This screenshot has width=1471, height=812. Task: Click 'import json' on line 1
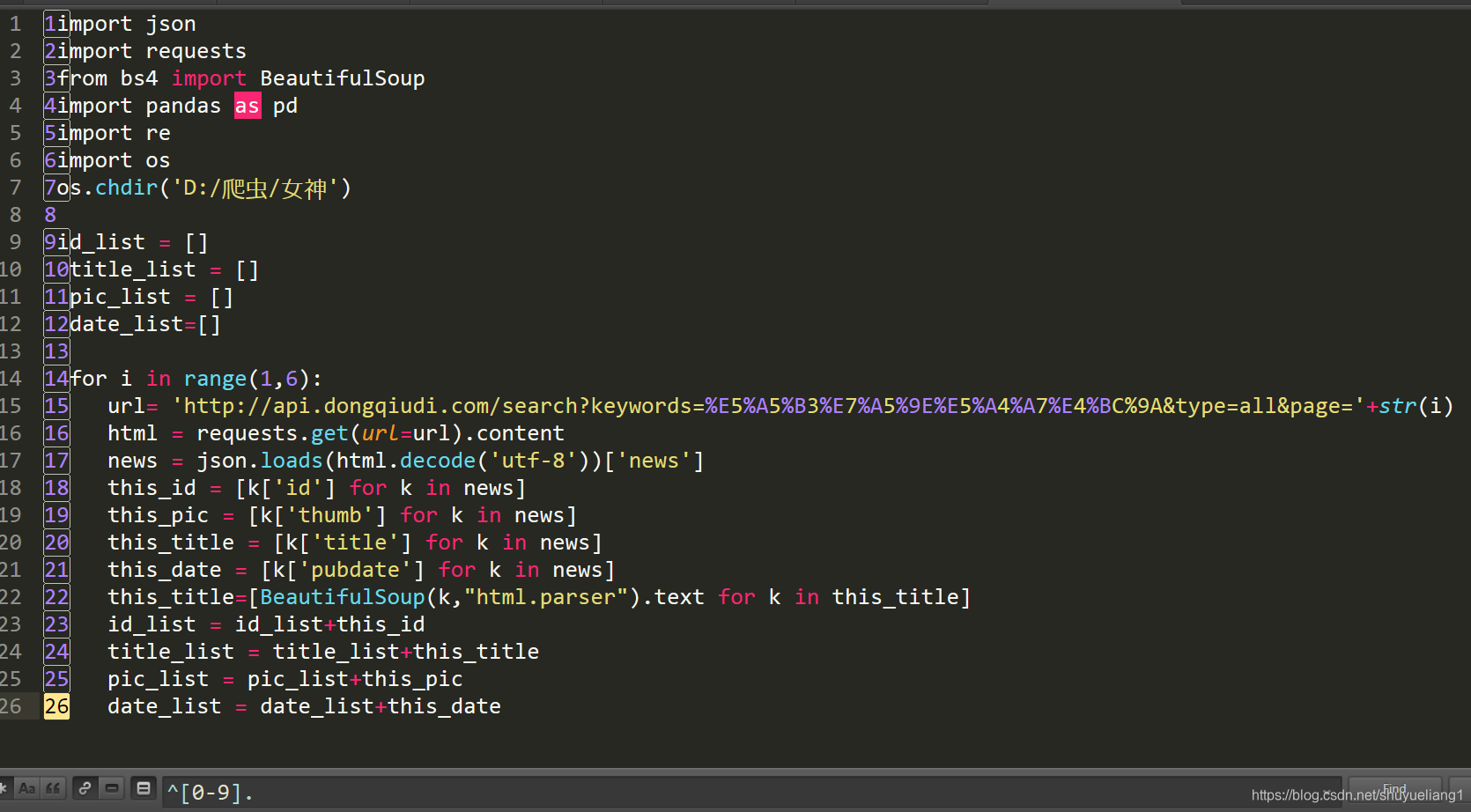(x=127, y=24)
